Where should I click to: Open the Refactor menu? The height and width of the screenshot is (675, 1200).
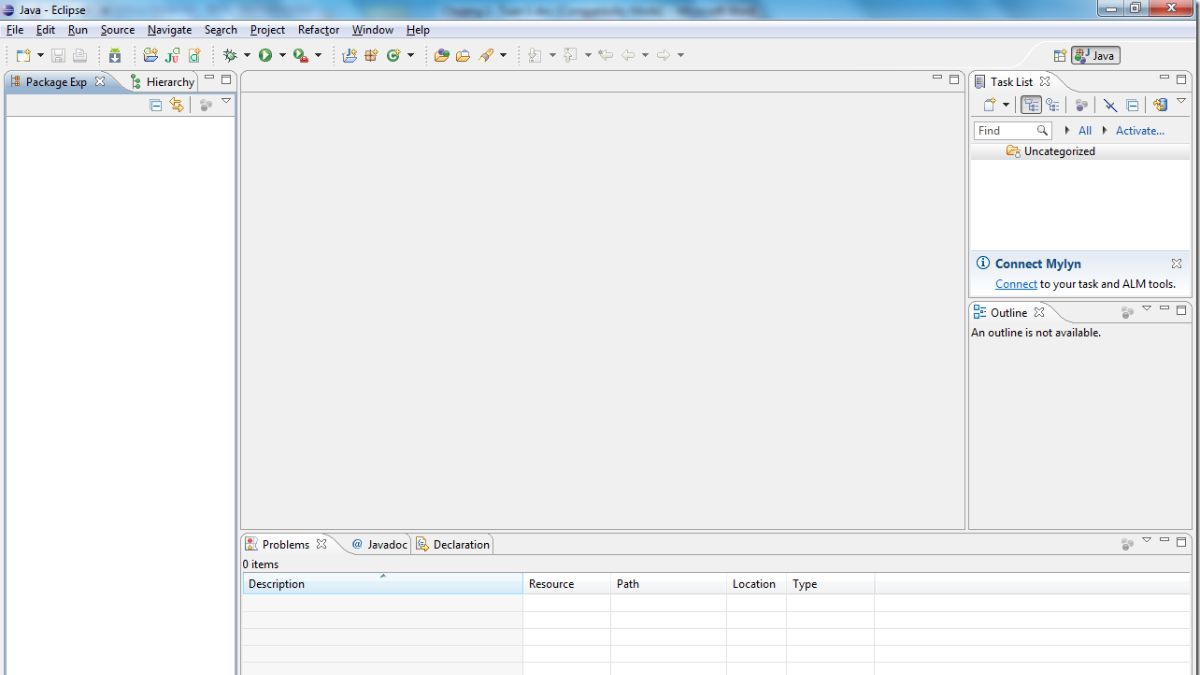coord(318,30)
